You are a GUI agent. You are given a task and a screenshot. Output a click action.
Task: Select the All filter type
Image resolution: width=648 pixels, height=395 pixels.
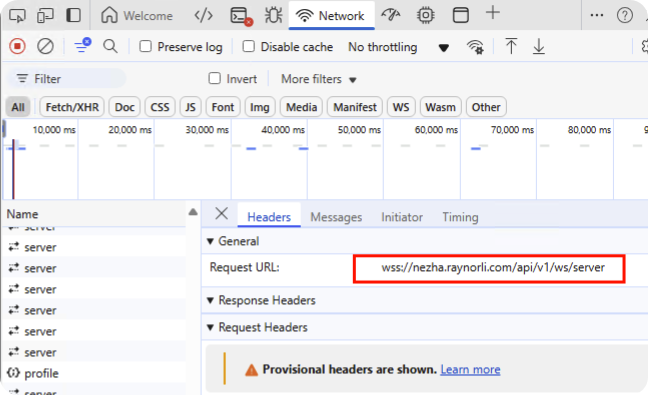click(18, 107)
